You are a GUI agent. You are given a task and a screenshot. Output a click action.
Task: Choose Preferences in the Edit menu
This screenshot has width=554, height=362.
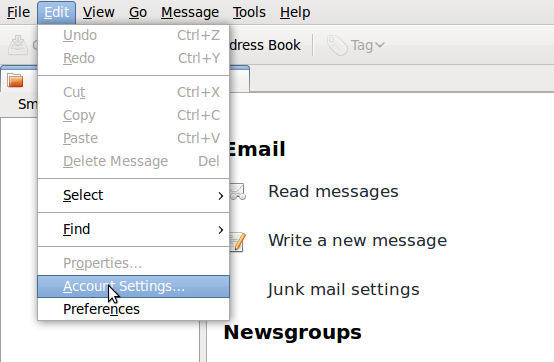pyautogui.click(x=134, y=309)
